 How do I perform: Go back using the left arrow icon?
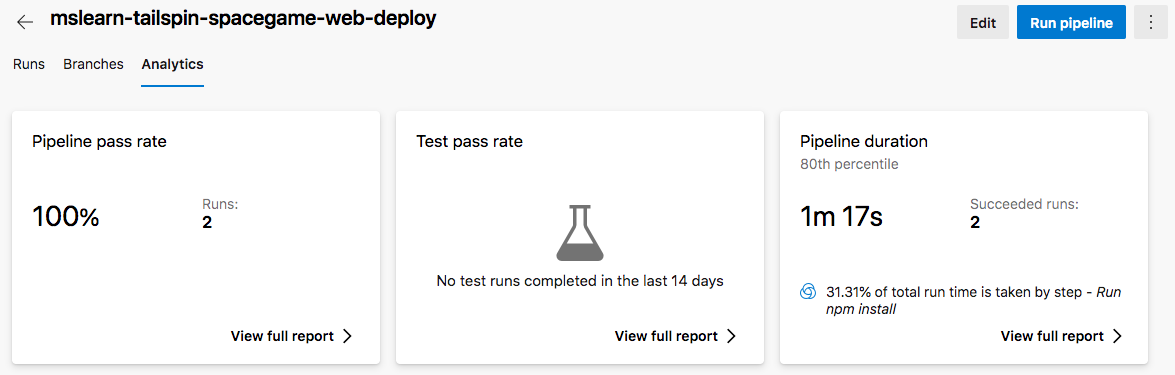tap(25, 22)
